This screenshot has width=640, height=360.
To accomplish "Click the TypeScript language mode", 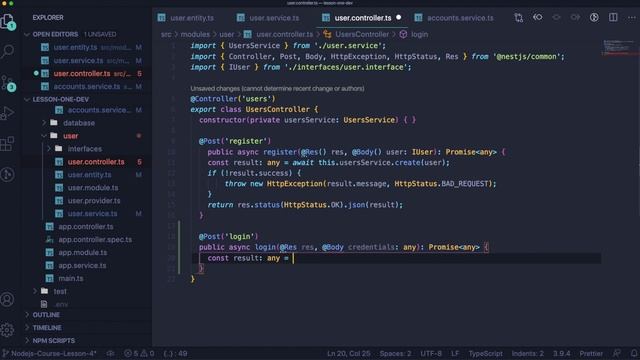I will click(x=485, y=353).
